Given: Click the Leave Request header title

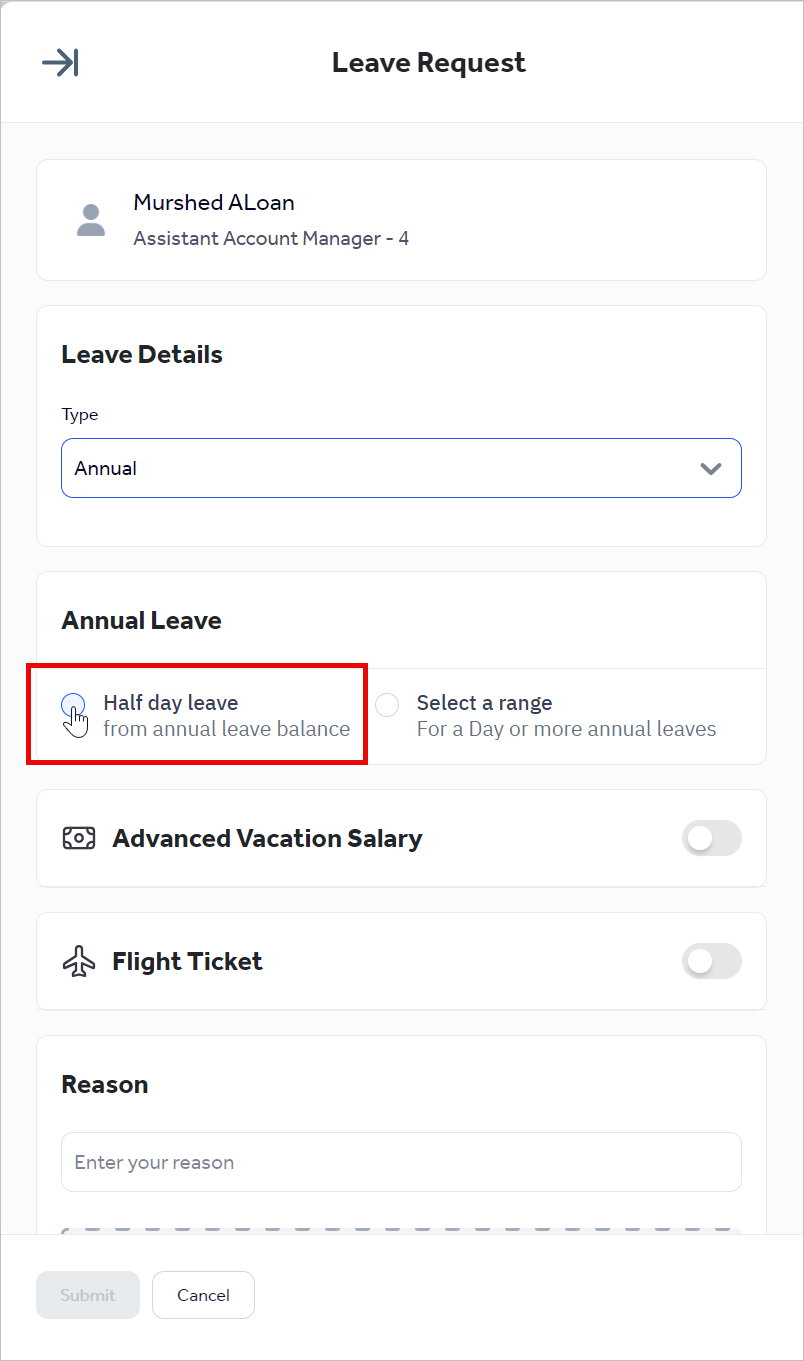Looking at the screenshot, I should click(x=428, y=62).
